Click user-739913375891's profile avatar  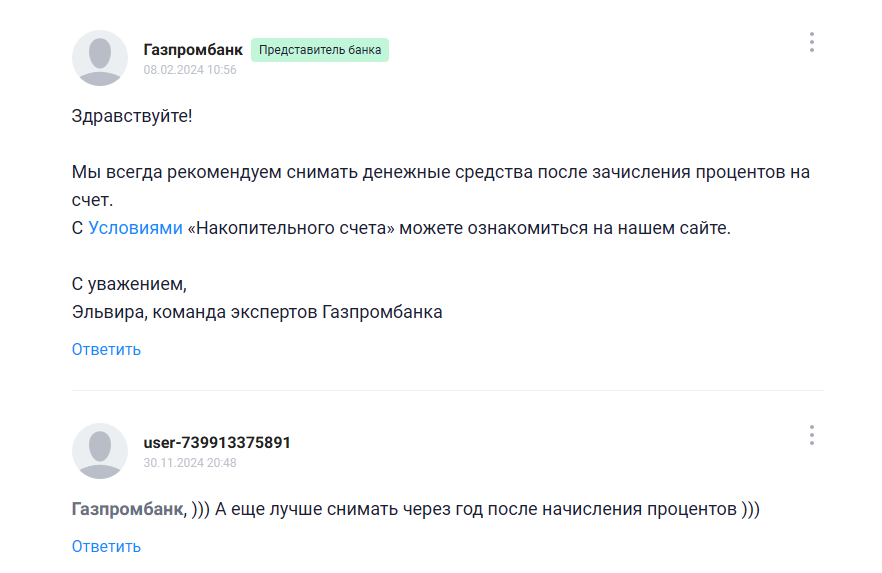click(100, 451)
